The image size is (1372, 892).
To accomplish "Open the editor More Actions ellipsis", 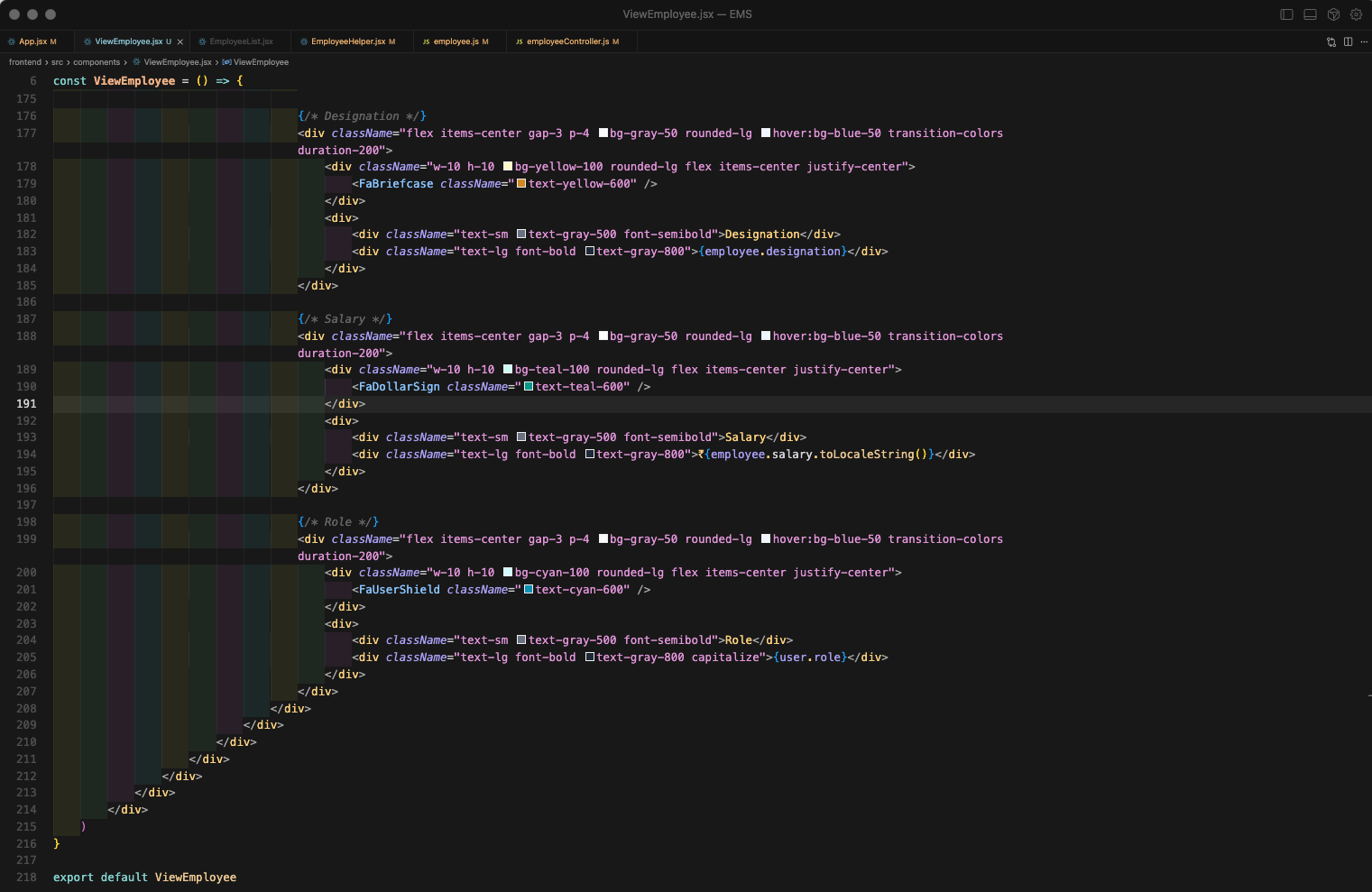I will click(x=1364, y=41).
